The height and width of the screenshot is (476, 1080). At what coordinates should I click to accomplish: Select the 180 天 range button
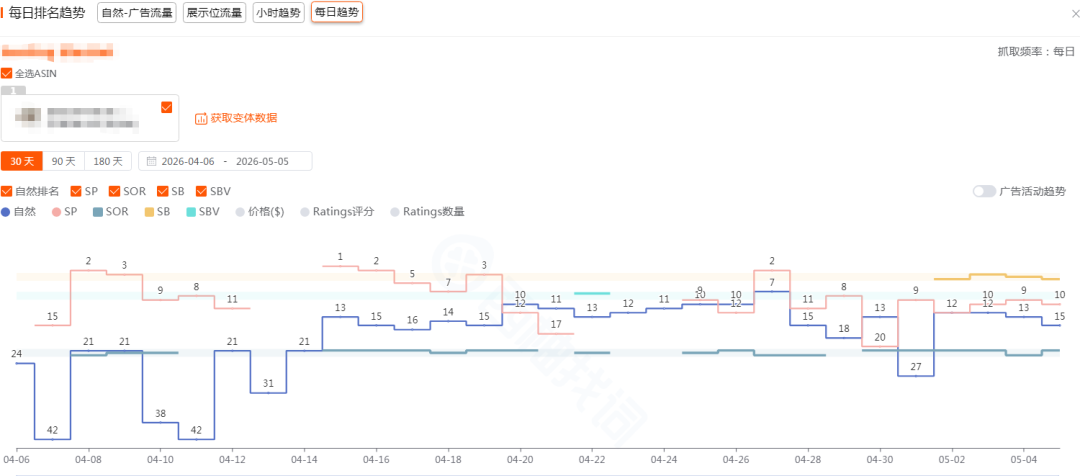click(108, 161)
